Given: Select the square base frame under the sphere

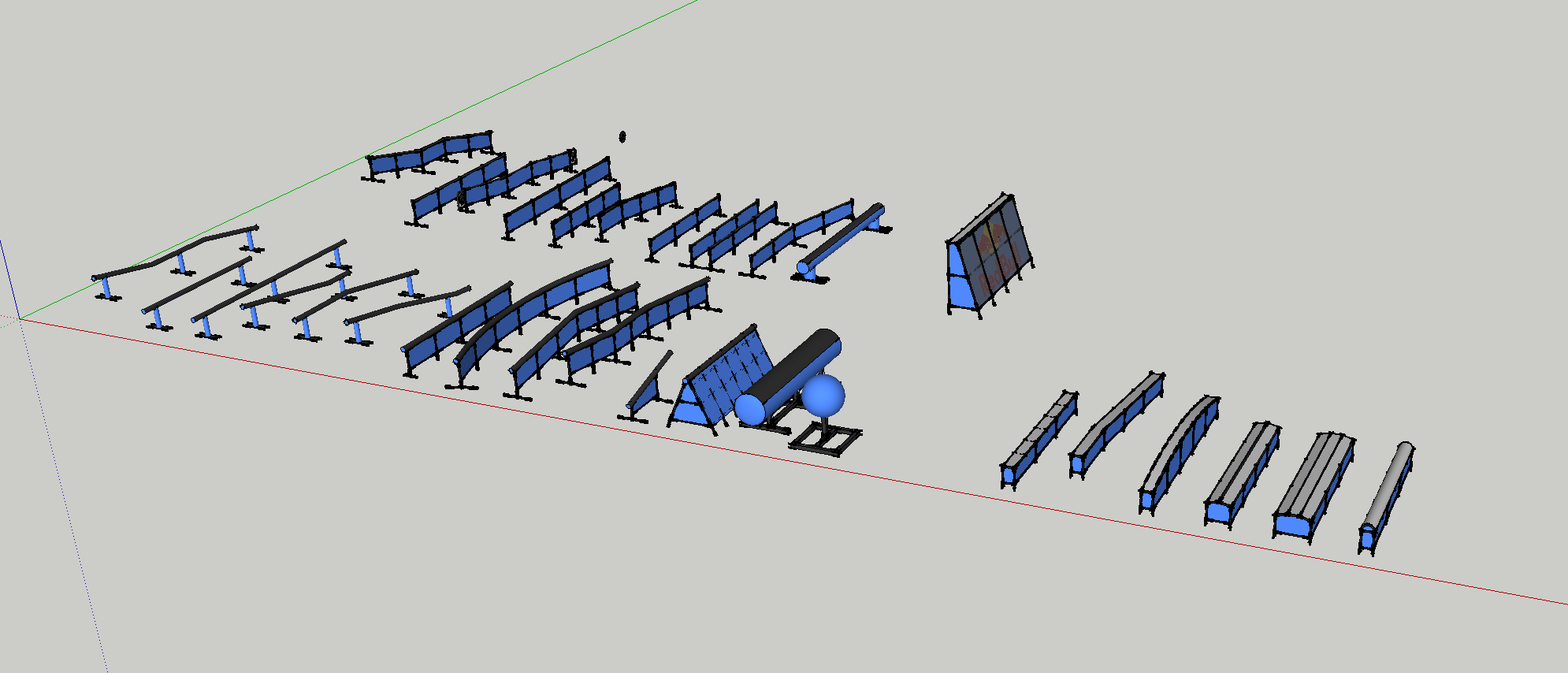Looking at the screenshot, I should (x=825, y=438).
